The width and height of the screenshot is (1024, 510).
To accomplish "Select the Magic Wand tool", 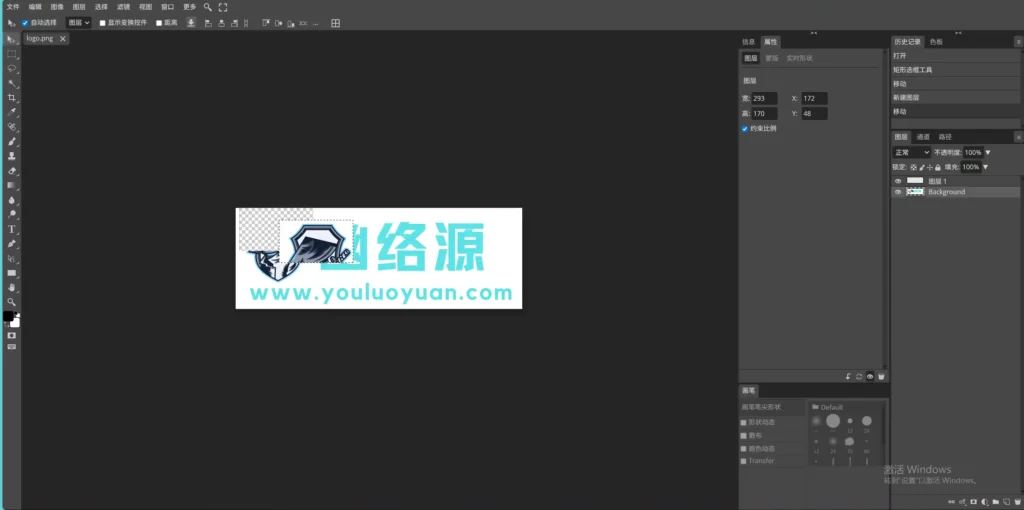I will 12,84.
